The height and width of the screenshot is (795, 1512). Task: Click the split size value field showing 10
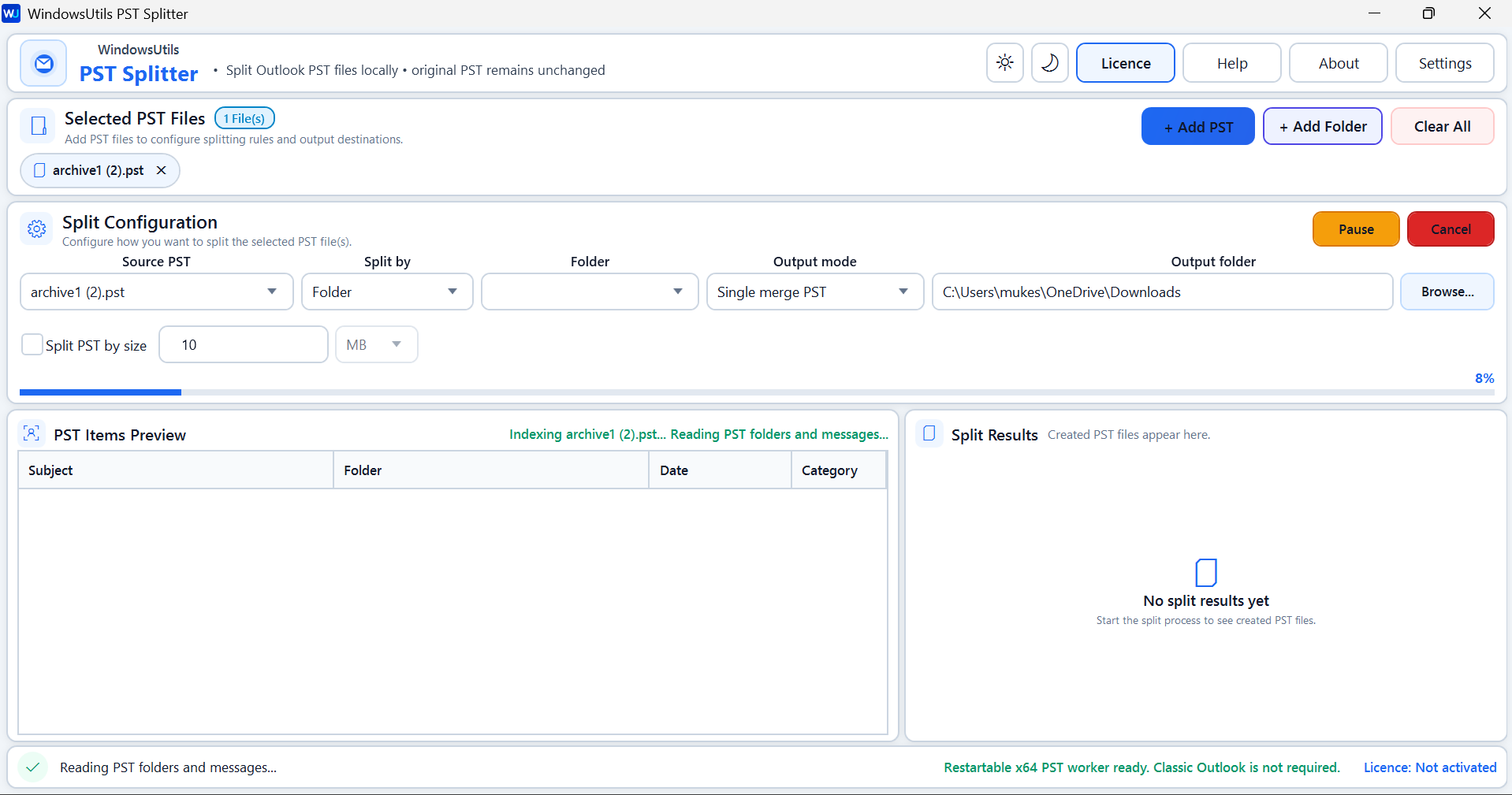[244, 344]
